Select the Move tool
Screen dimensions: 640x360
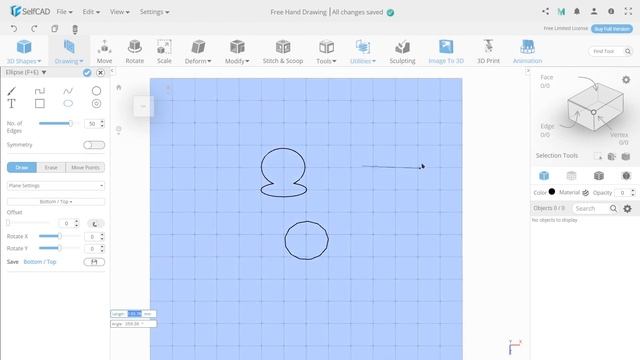104,51
